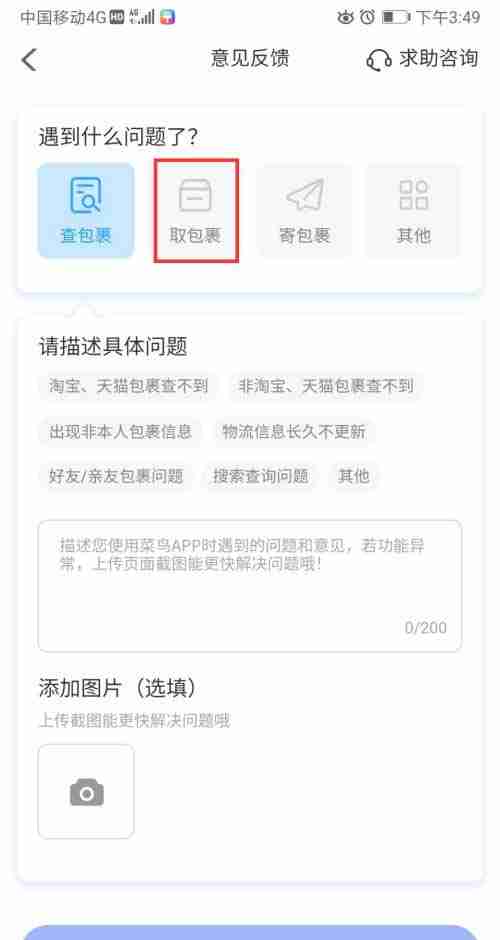Select tag 淘宝、天猫包裹查不到
The width and height of the screenshot is (500, 940).
click(128, 386)
